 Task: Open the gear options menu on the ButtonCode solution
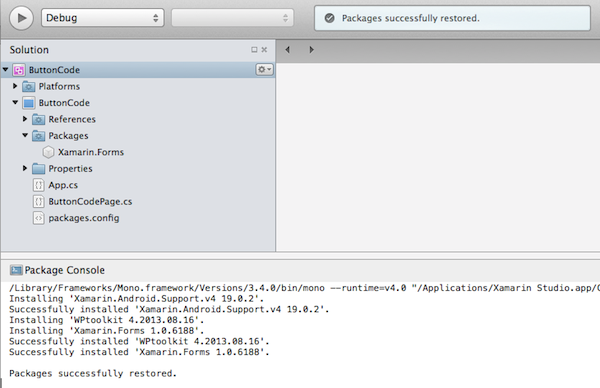264,70
